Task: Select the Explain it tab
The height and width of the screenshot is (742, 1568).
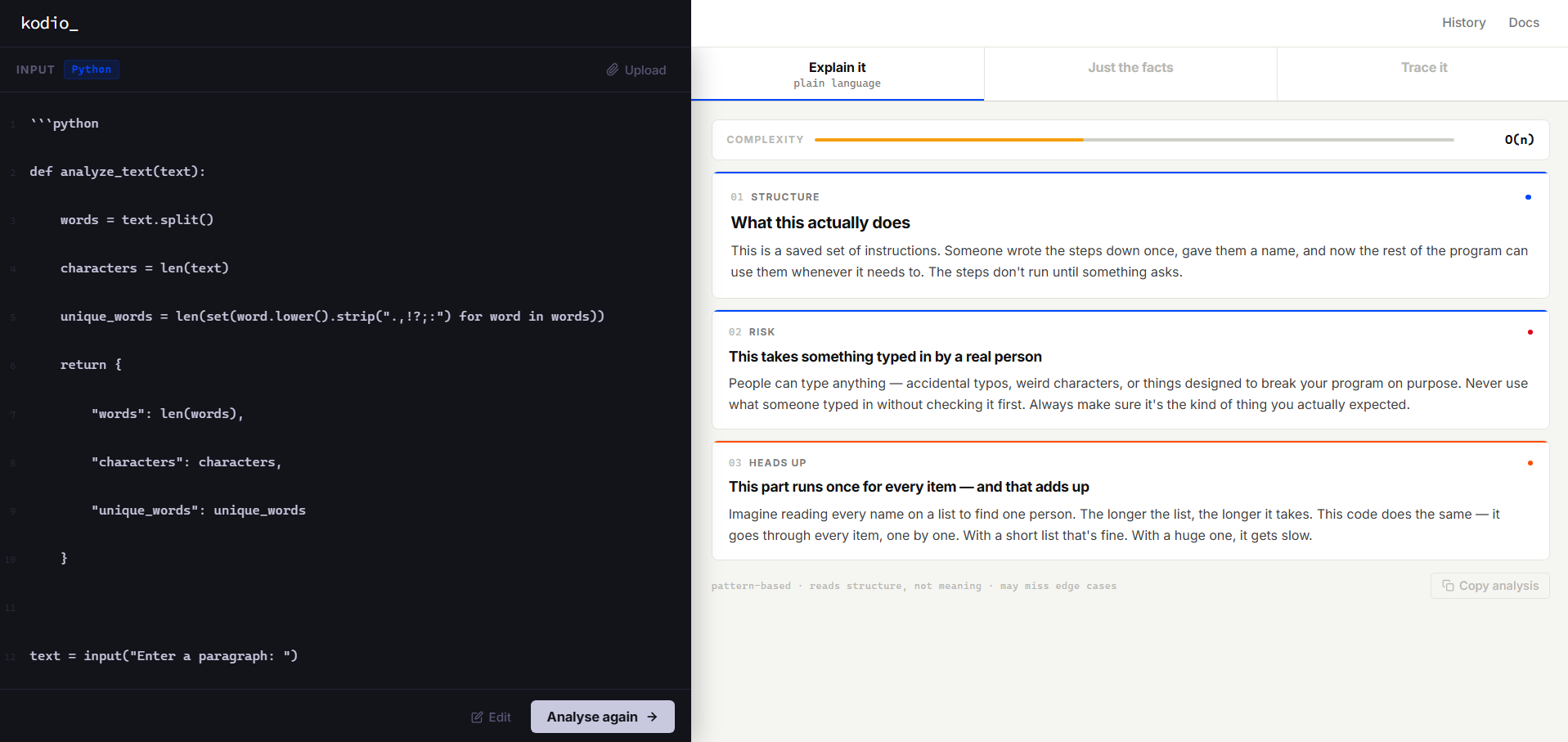Action: click(837, 74)
